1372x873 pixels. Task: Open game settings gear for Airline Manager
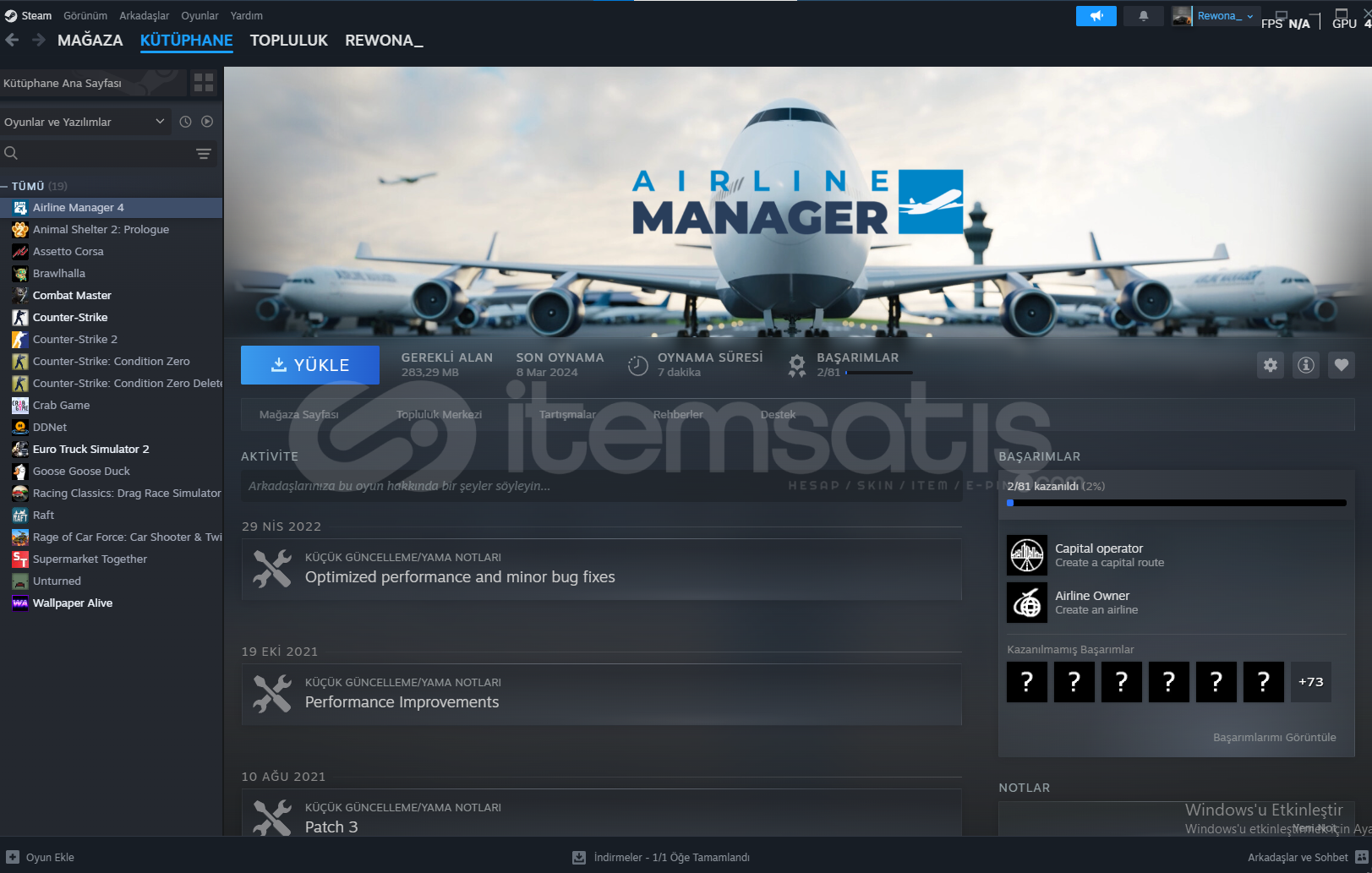1271,365
